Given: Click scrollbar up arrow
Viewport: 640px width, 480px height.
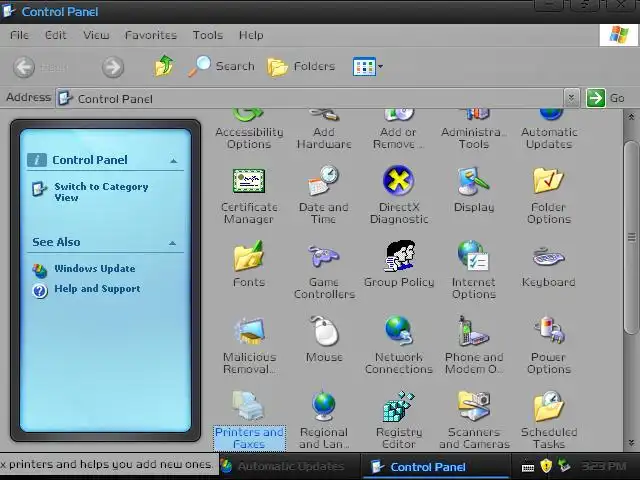Looking at the screenshot, I should coord(631,117).
